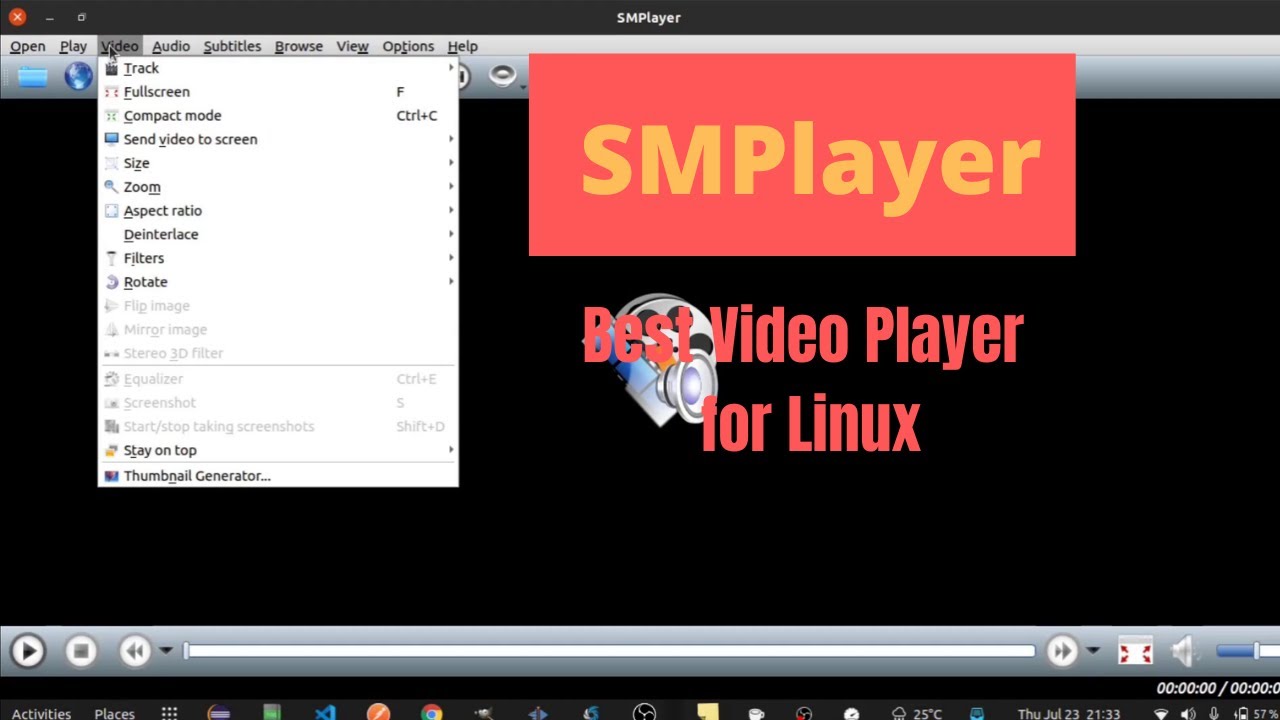Click the greyed-out Screenshot entry

click(278, 403)
